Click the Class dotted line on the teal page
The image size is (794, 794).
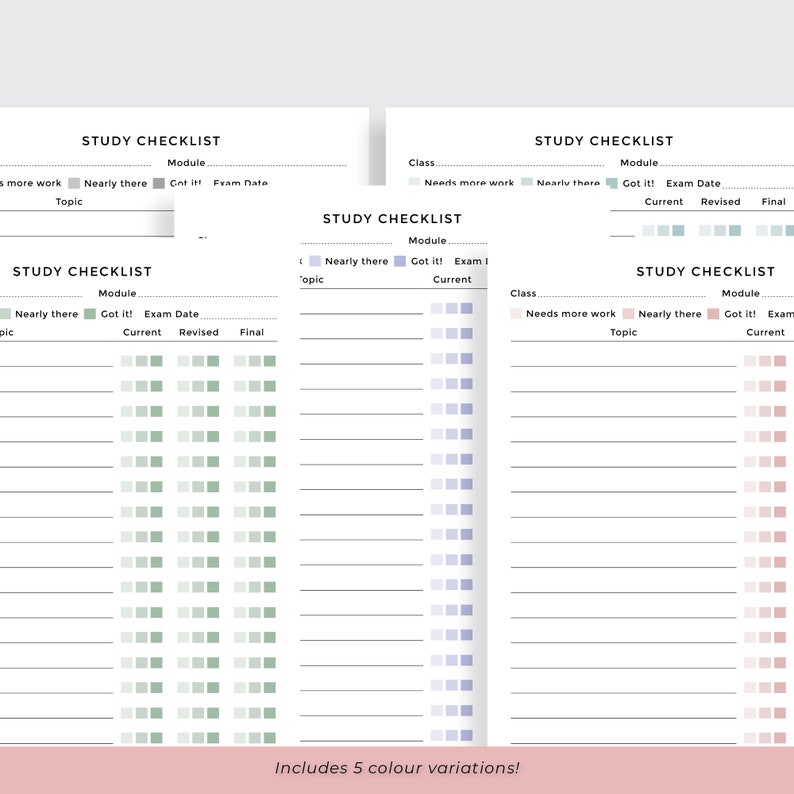click(x=520, y=165)
